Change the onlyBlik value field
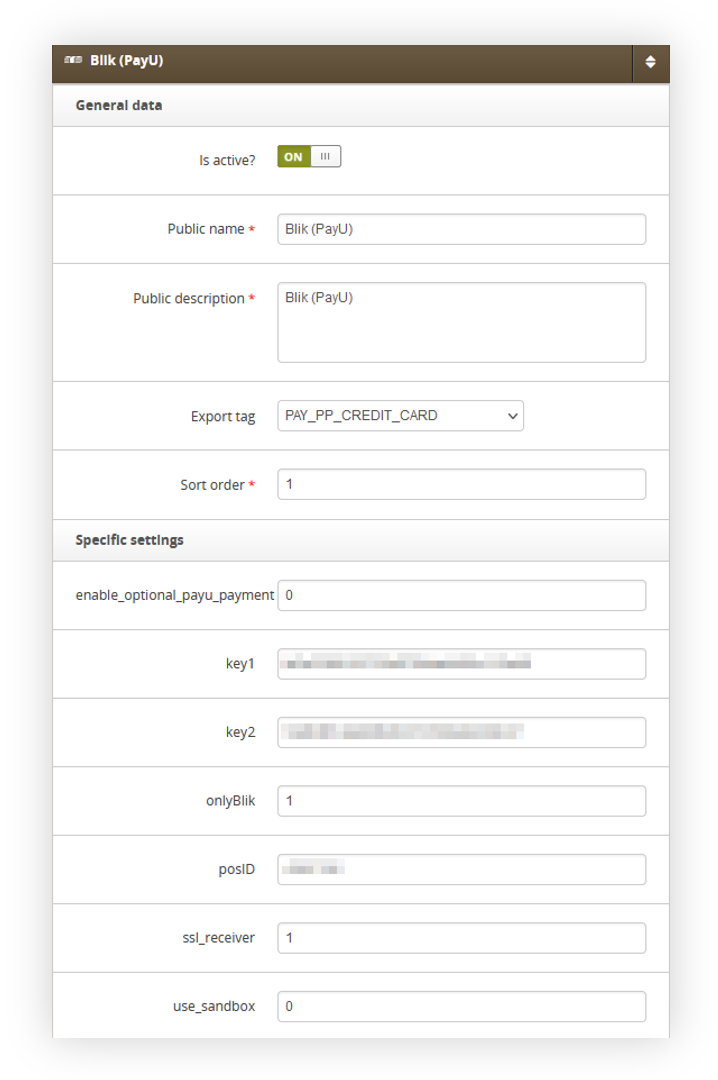 (x=462, y=800)
